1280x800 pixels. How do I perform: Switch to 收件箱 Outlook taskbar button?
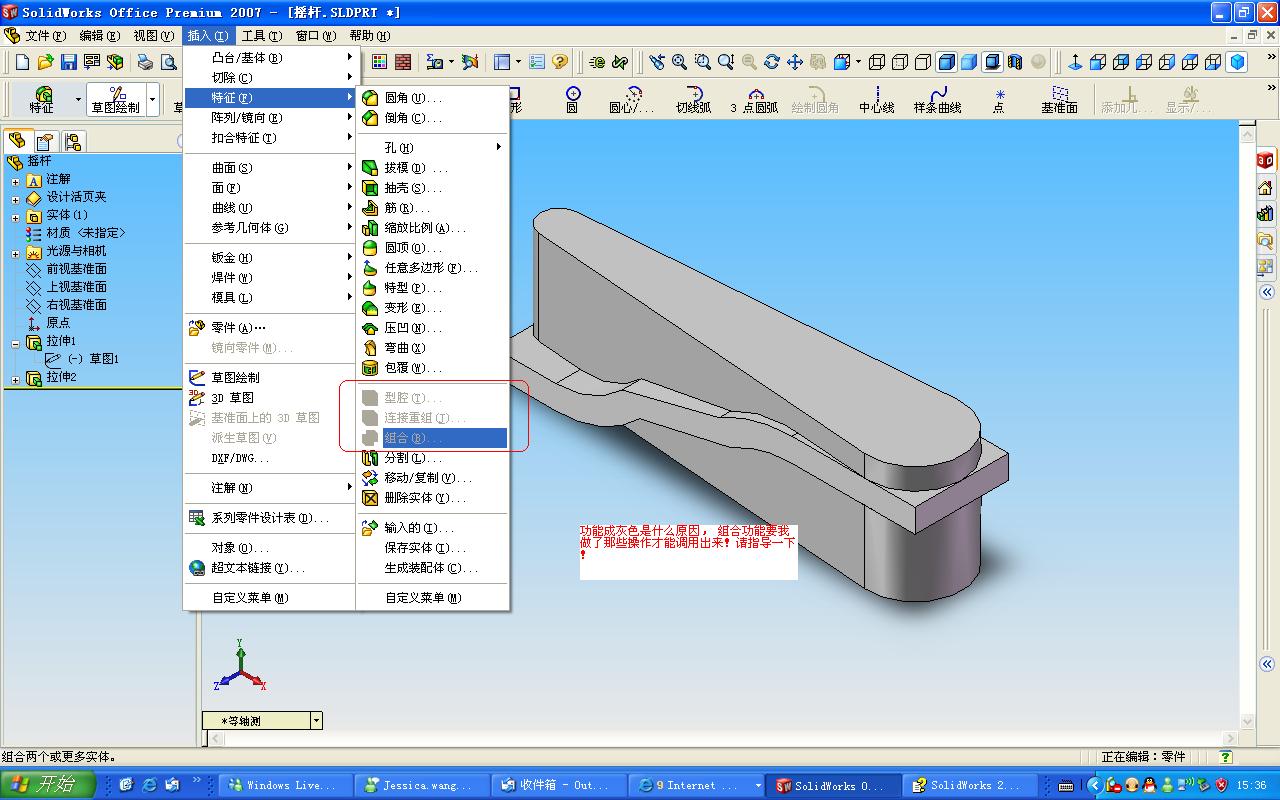[558, 785]
